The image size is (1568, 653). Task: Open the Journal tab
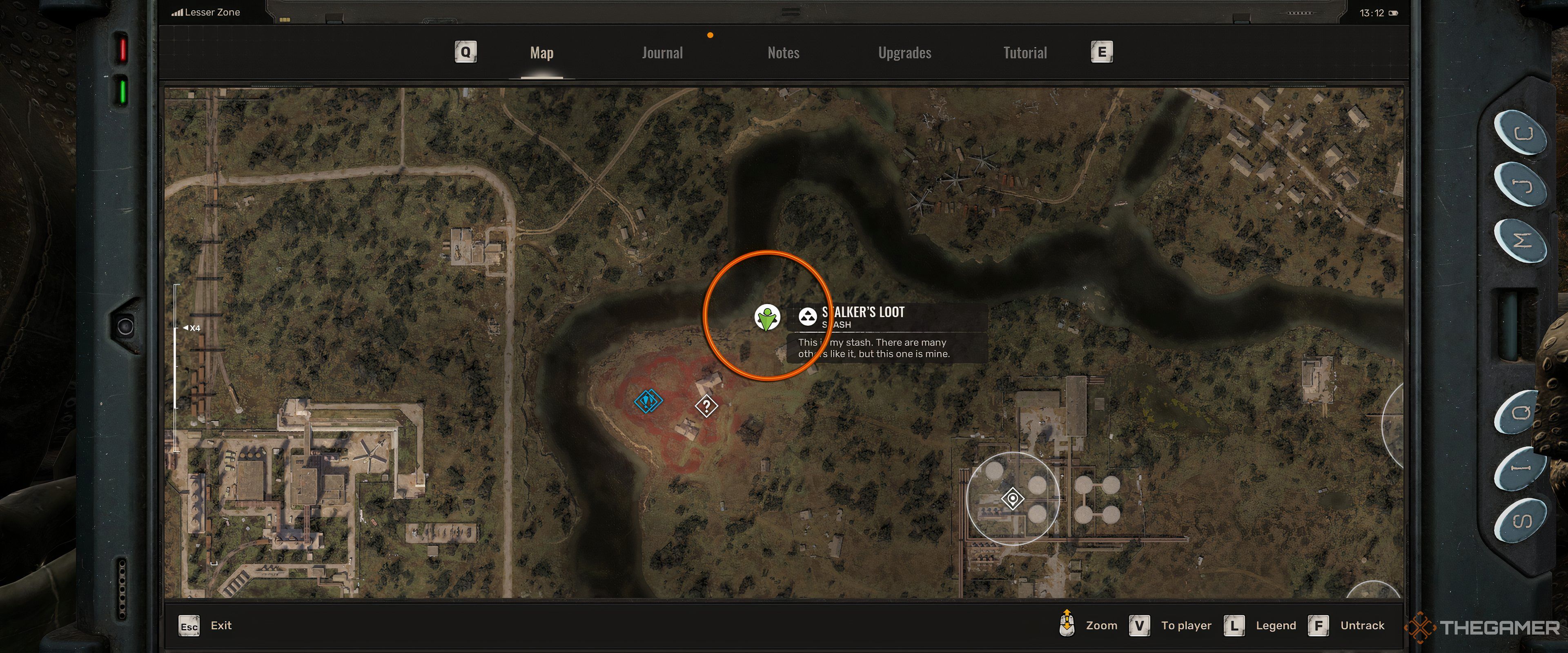(662, 52)
